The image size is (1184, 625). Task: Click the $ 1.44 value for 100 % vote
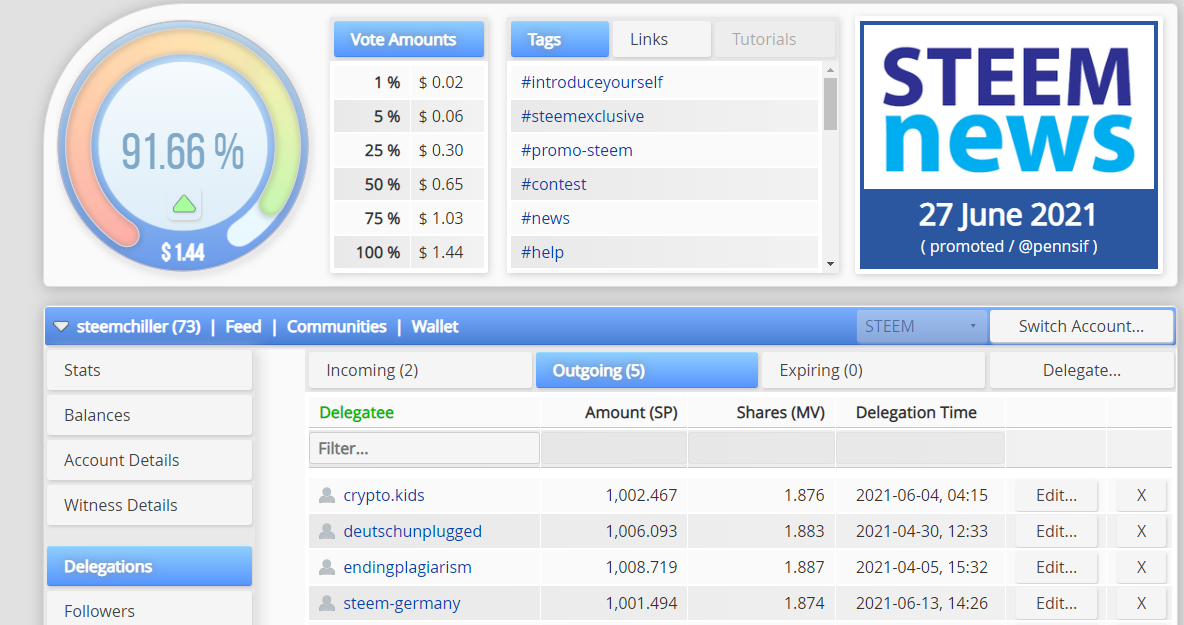point(441,252)
